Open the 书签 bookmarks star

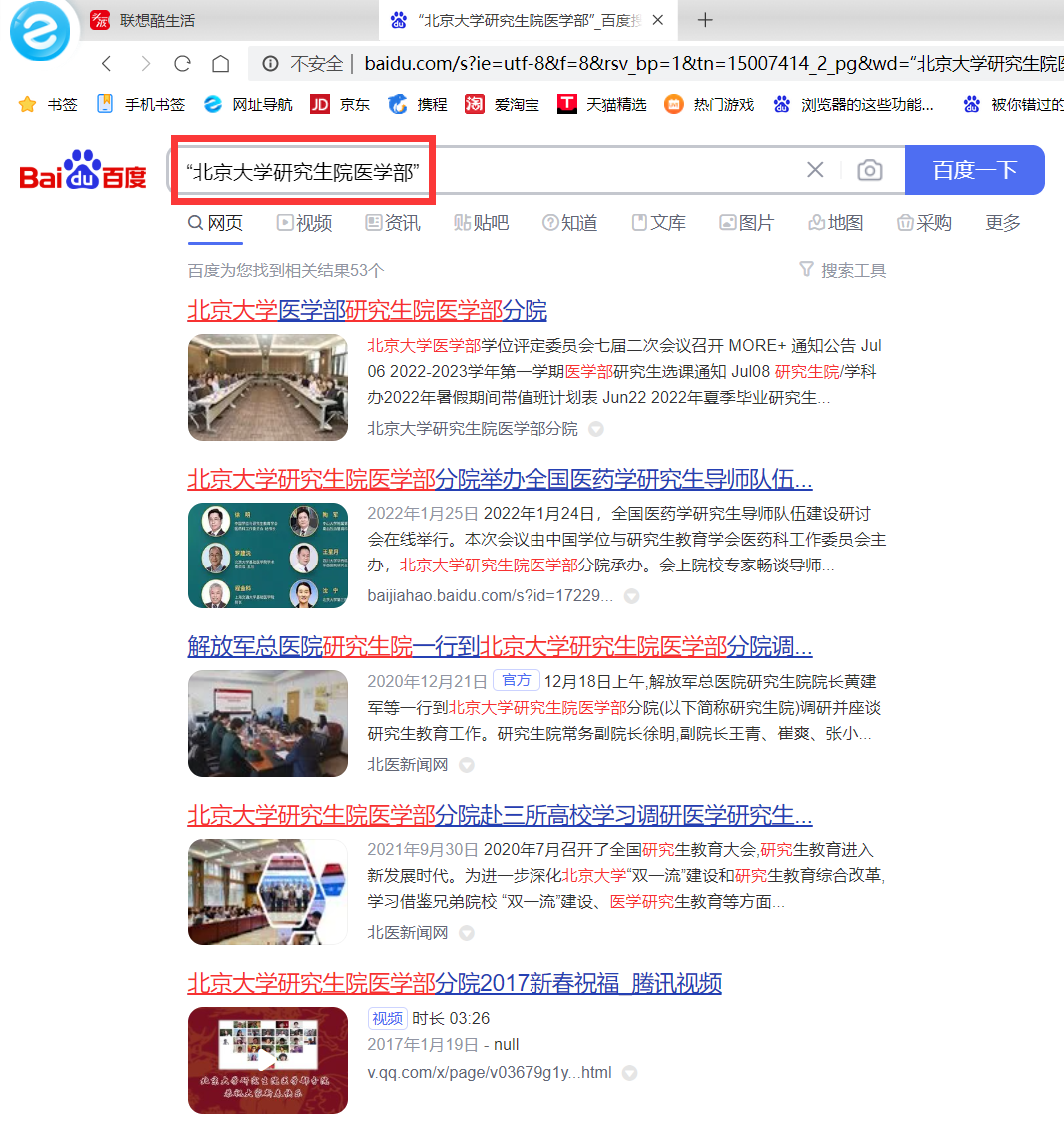(48, 104)
